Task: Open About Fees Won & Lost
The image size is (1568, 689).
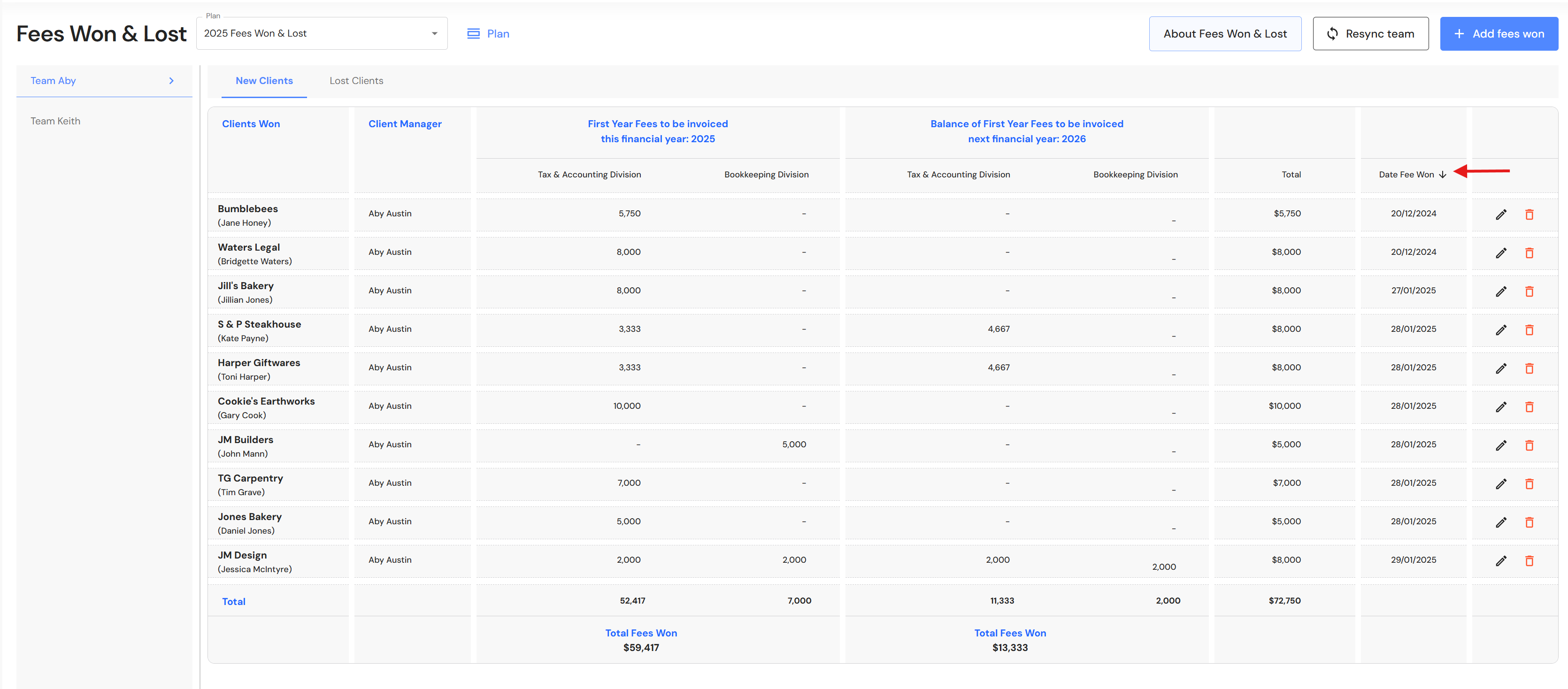Action: pos(1224,33)
